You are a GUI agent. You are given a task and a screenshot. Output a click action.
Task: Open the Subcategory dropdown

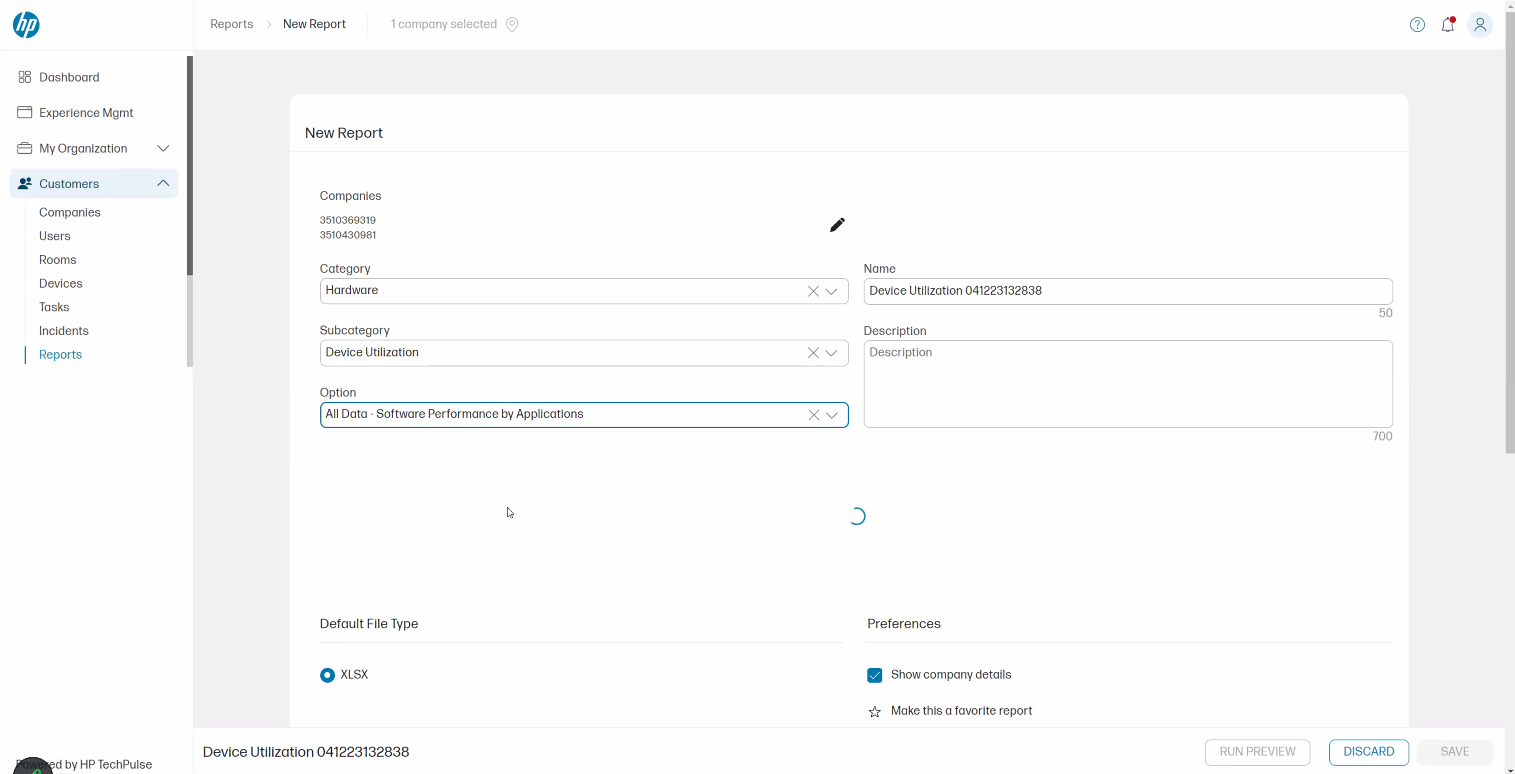(832, 352)
